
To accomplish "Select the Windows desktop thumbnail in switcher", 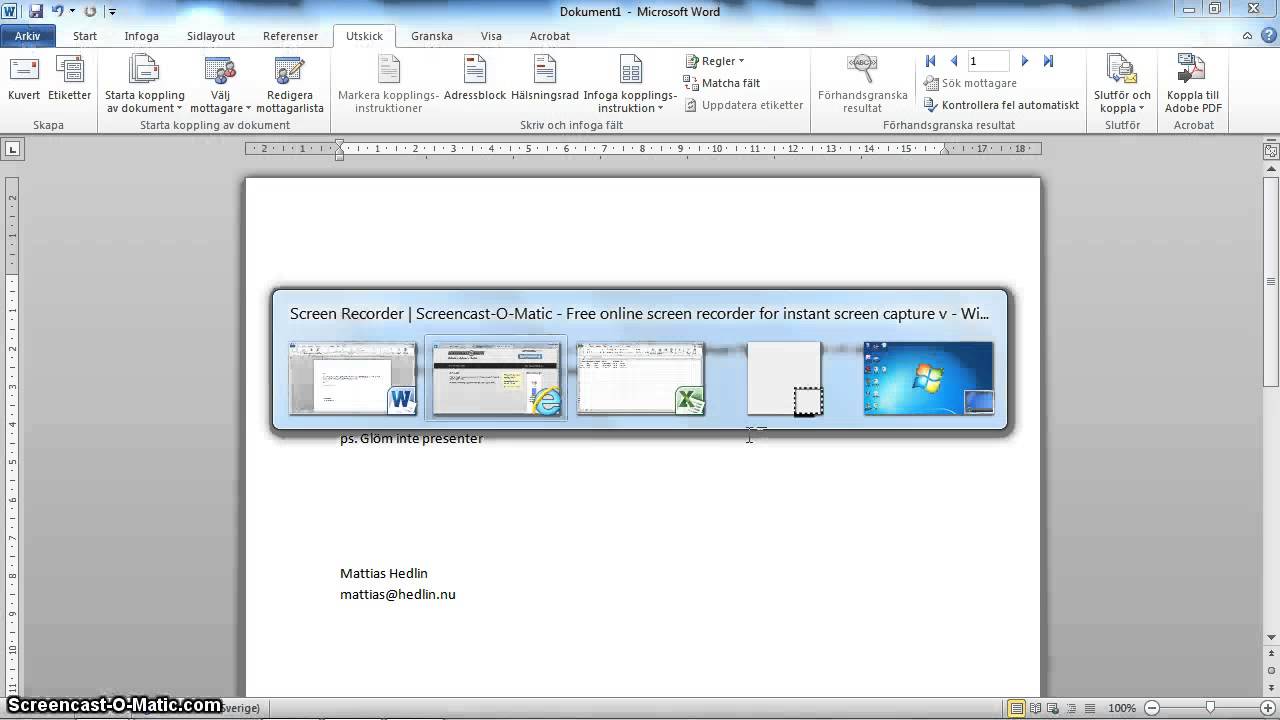I will (x=929, y=378).
